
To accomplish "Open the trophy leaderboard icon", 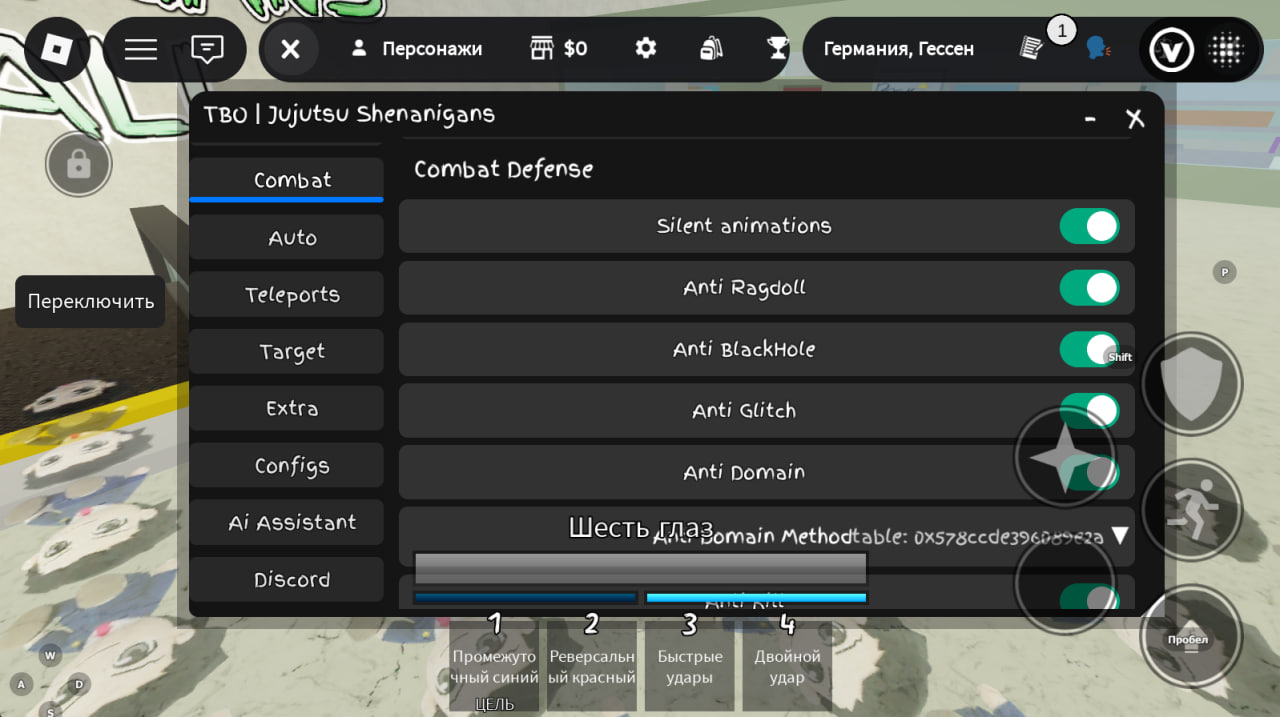I will coord(777,48).
